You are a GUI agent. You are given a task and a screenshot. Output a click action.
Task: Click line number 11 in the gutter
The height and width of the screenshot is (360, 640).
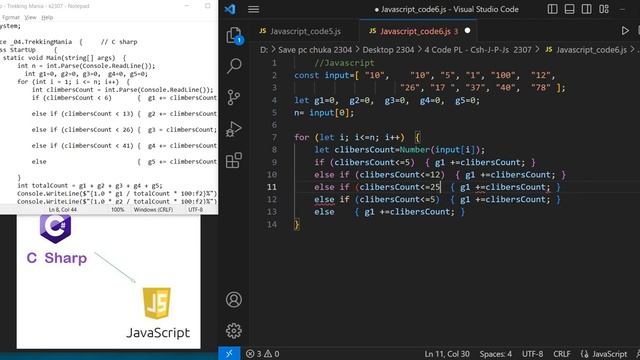[272, 187]
